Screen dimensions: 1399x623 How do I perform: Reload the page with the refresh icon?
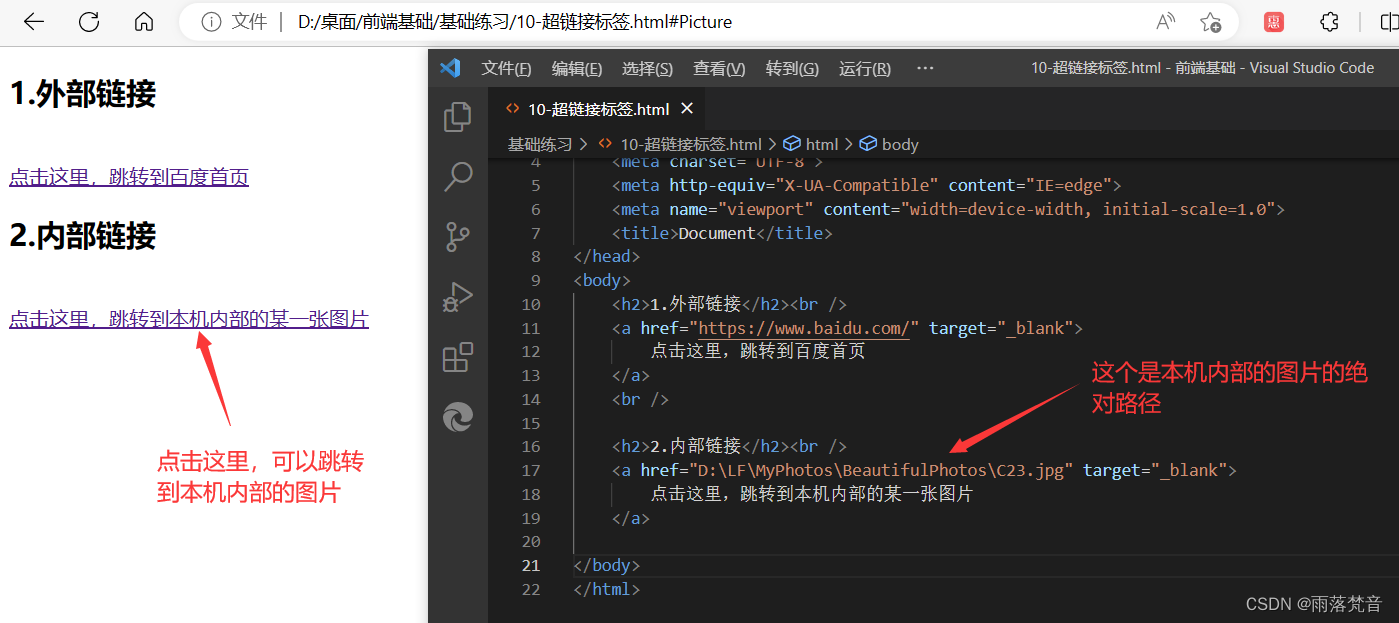coord(89,22)
